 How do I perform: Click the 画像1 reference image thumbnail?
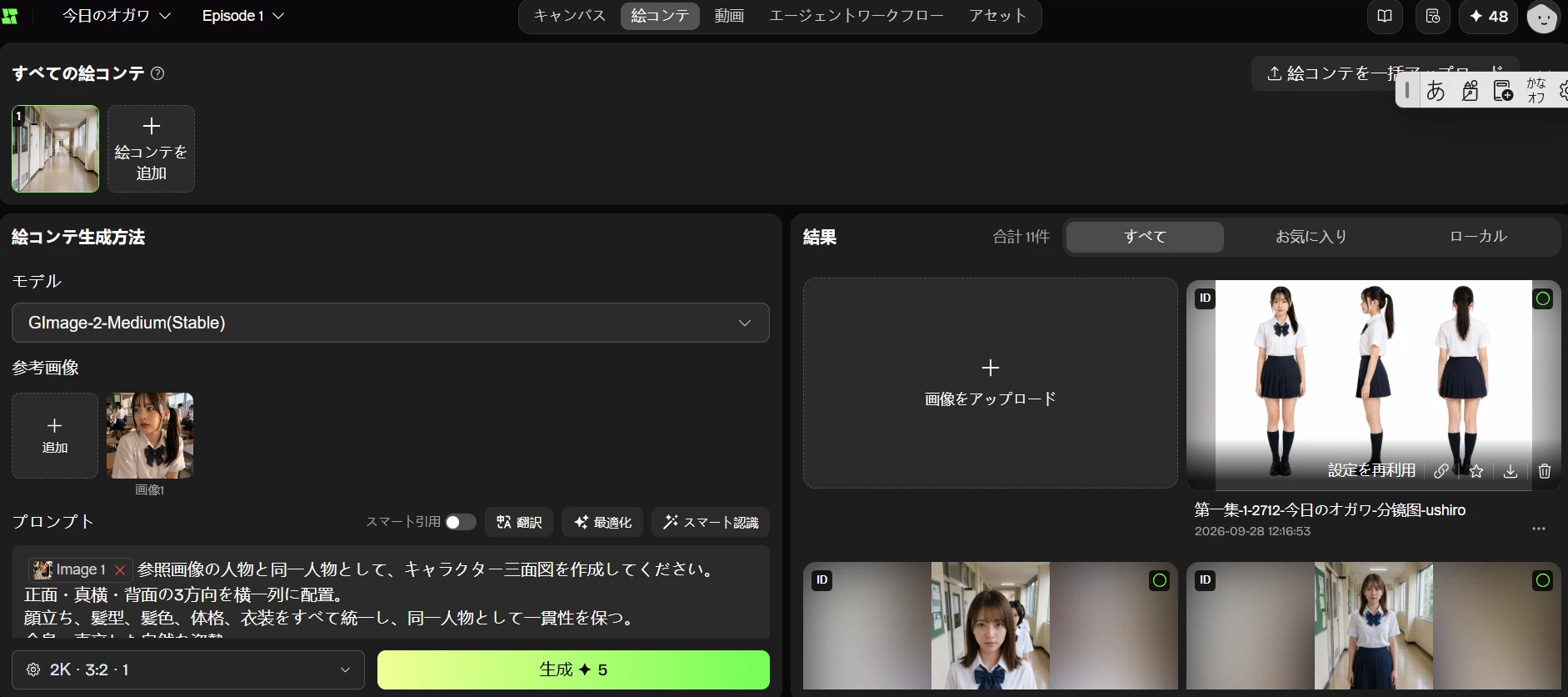point(150,435)
